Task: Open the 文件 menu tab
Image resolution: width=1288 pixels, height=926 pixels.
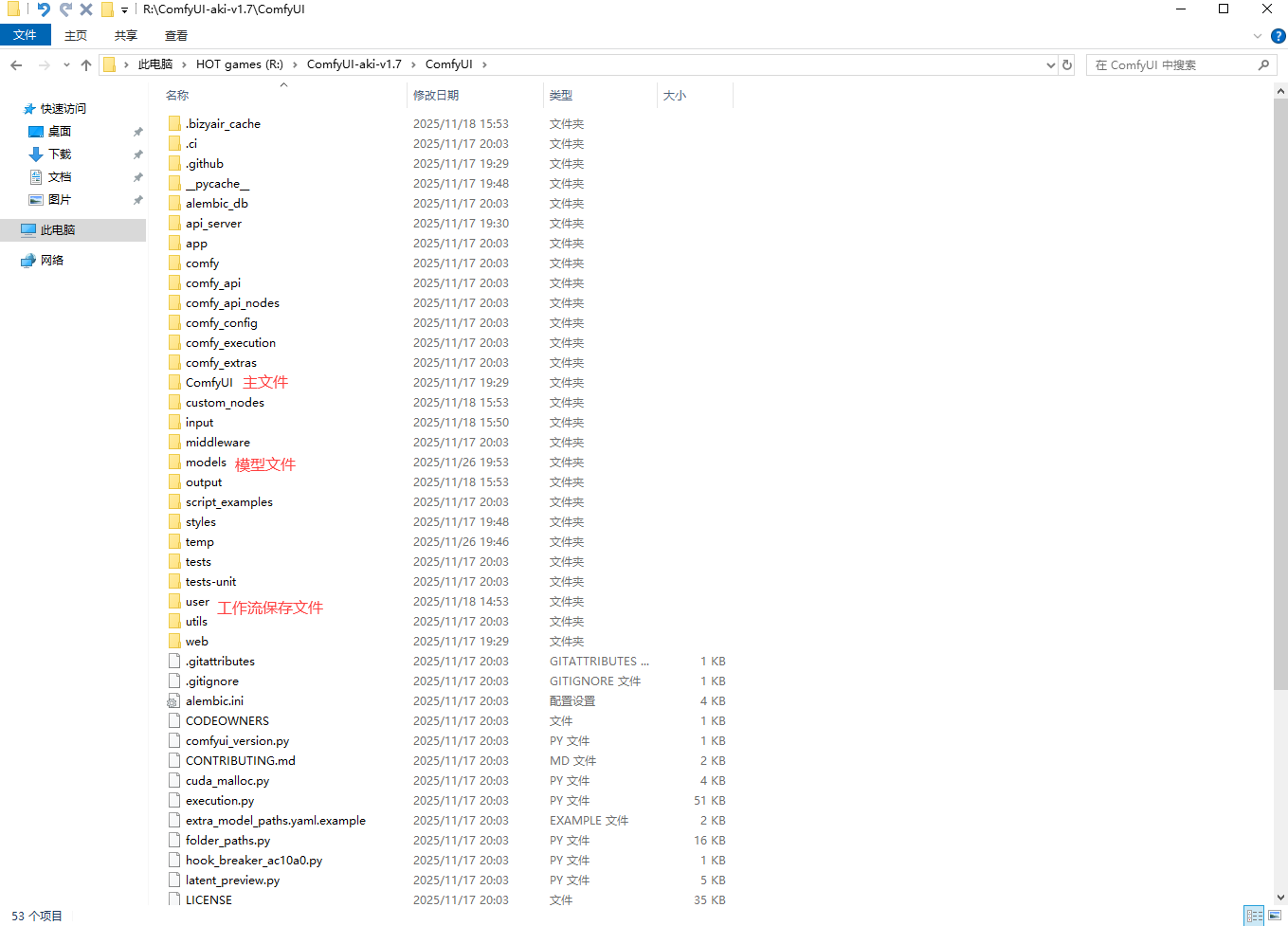Action: click(x=26, y=35)
